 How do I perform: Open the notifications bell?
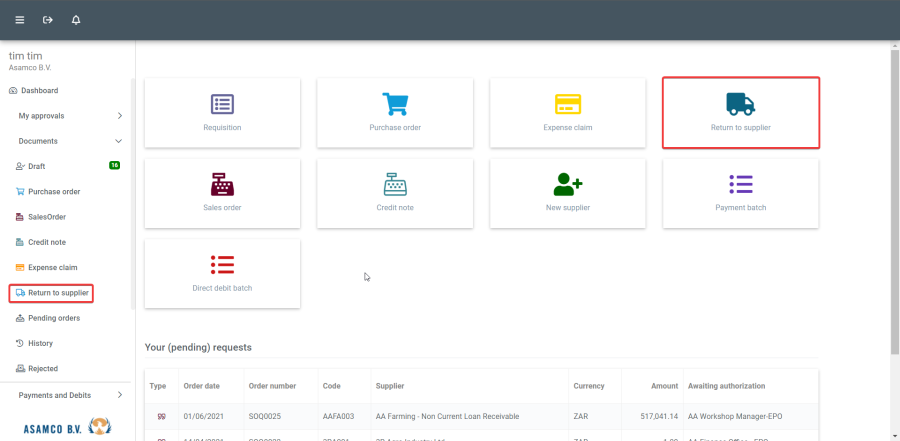click(x=76, y=20)
